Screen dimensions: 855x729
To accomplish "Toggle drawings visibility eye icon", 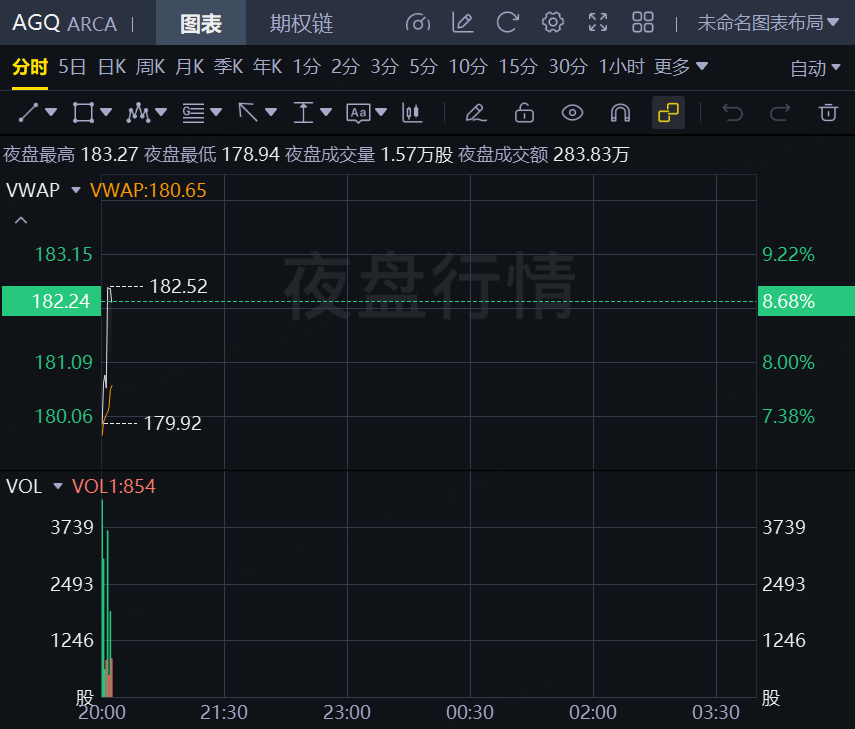I will [572, 112].
